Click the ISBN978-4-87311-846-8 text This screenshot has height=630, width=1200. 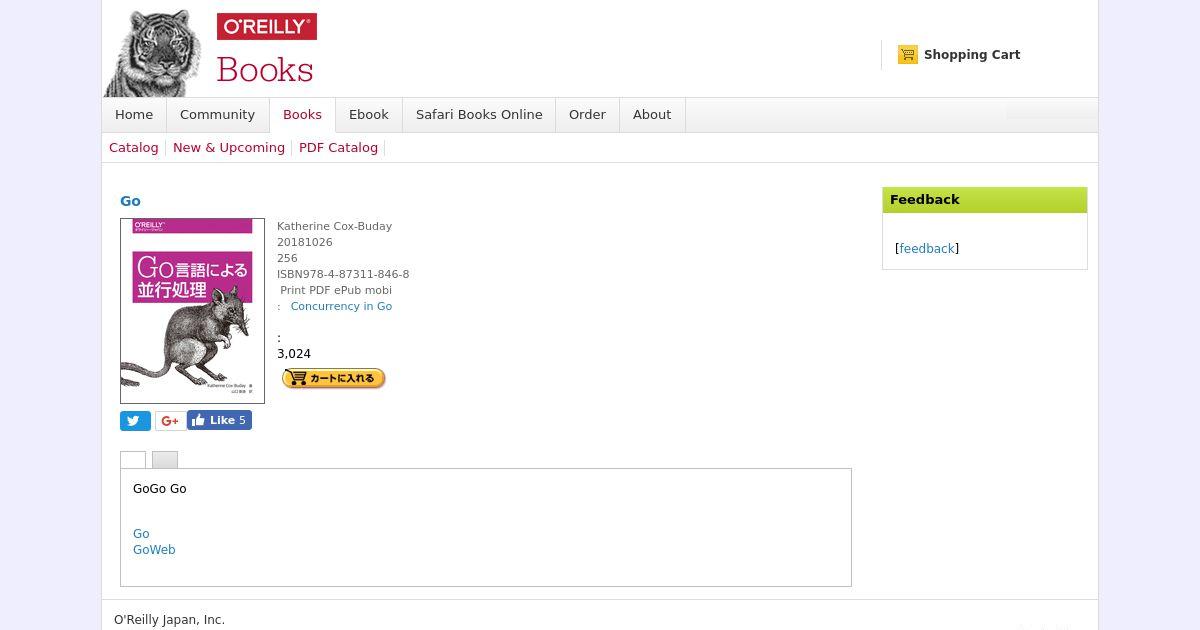pos(343,274)
